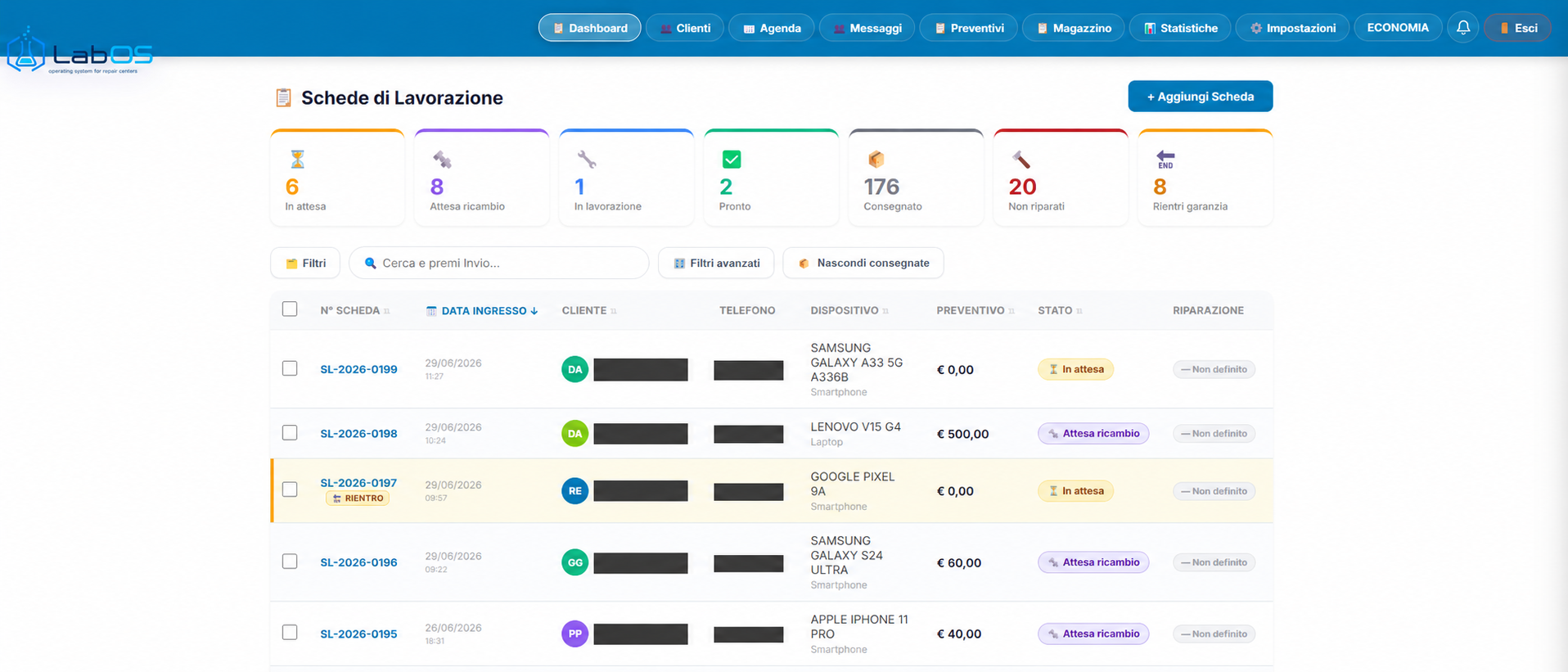Check the box for SL-2026-0198
Screen dimensions: 1568x672
(x=290, y=432)
